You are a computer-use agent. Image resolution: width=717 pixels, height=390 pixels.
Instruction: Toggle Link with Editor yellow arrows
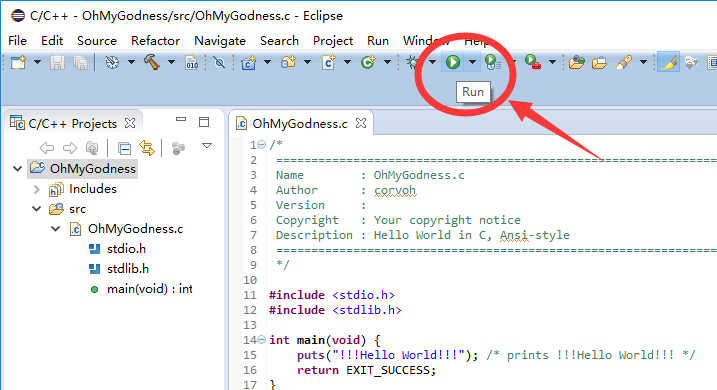[147, 148]
